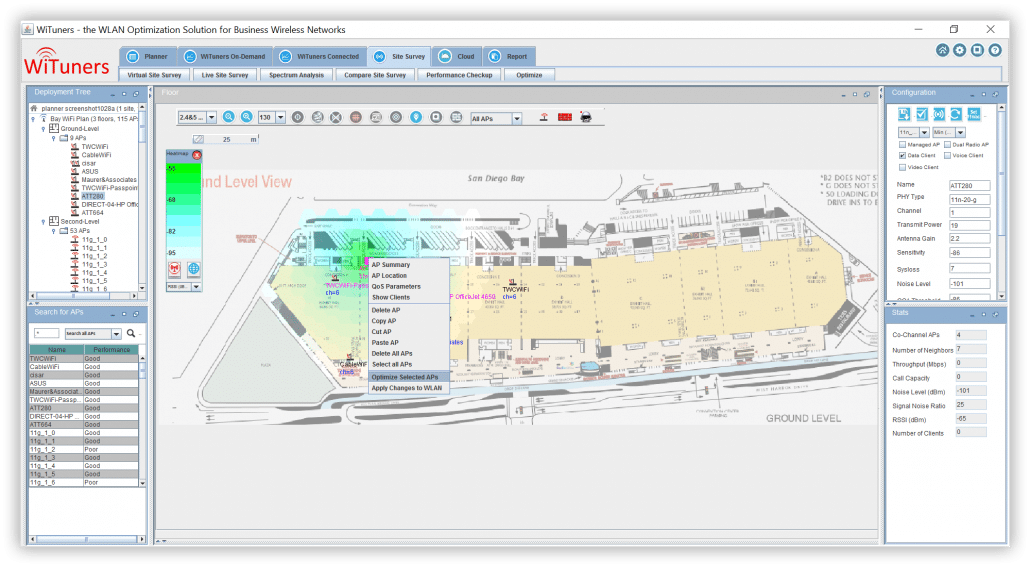Click the checkmark icon in Configuration toolbar

(x=922, y=114)
